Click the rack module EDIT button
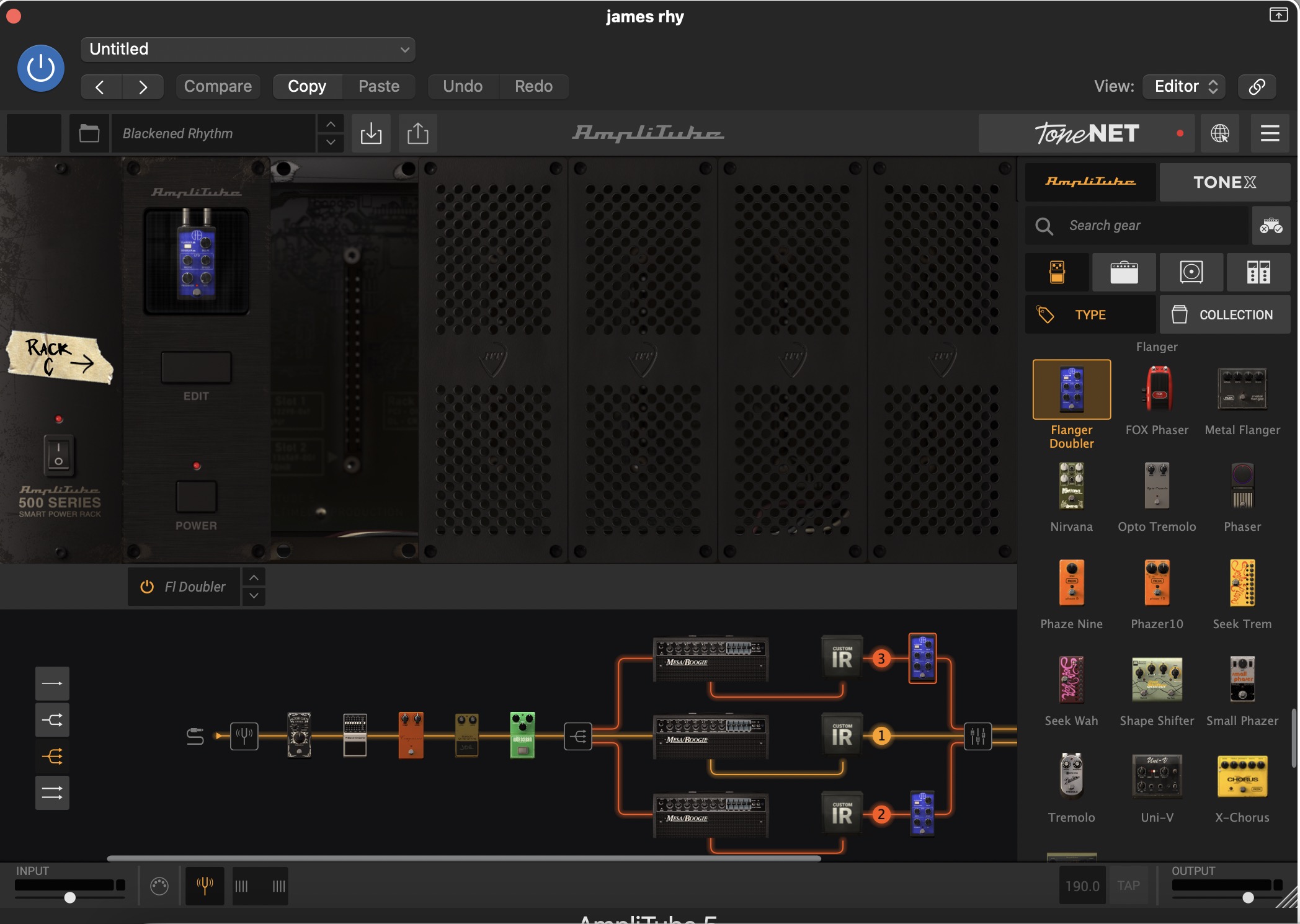 tap(197, 368)
